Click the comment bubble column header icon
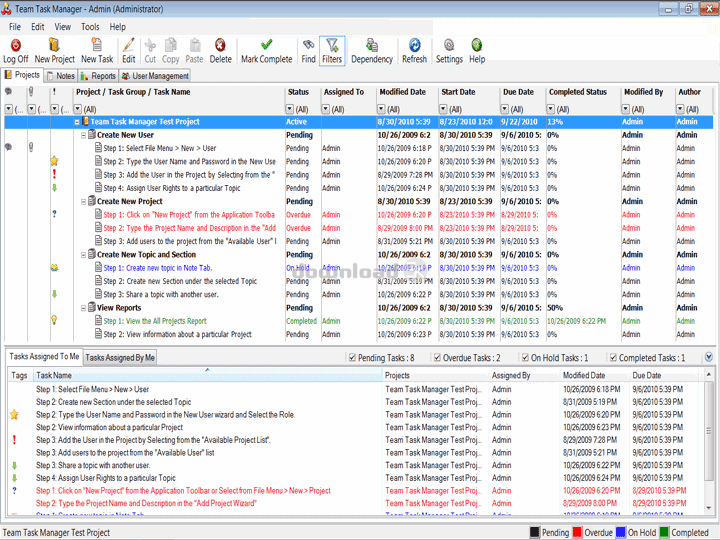 coord(8,91)
